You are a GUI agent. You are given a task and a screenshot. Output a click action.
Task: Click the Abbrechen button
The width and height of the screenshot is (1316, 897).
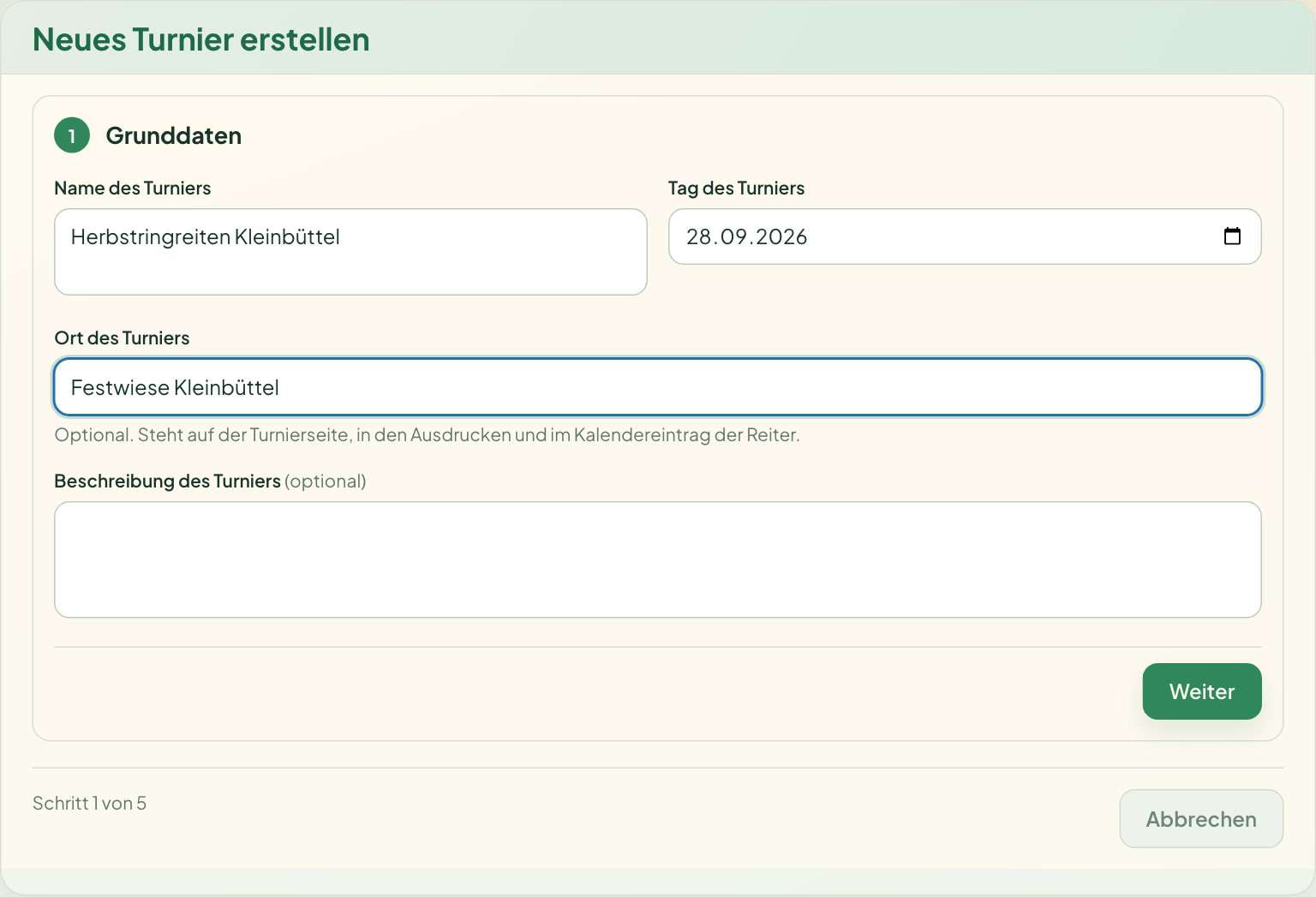coord(1201,819)
